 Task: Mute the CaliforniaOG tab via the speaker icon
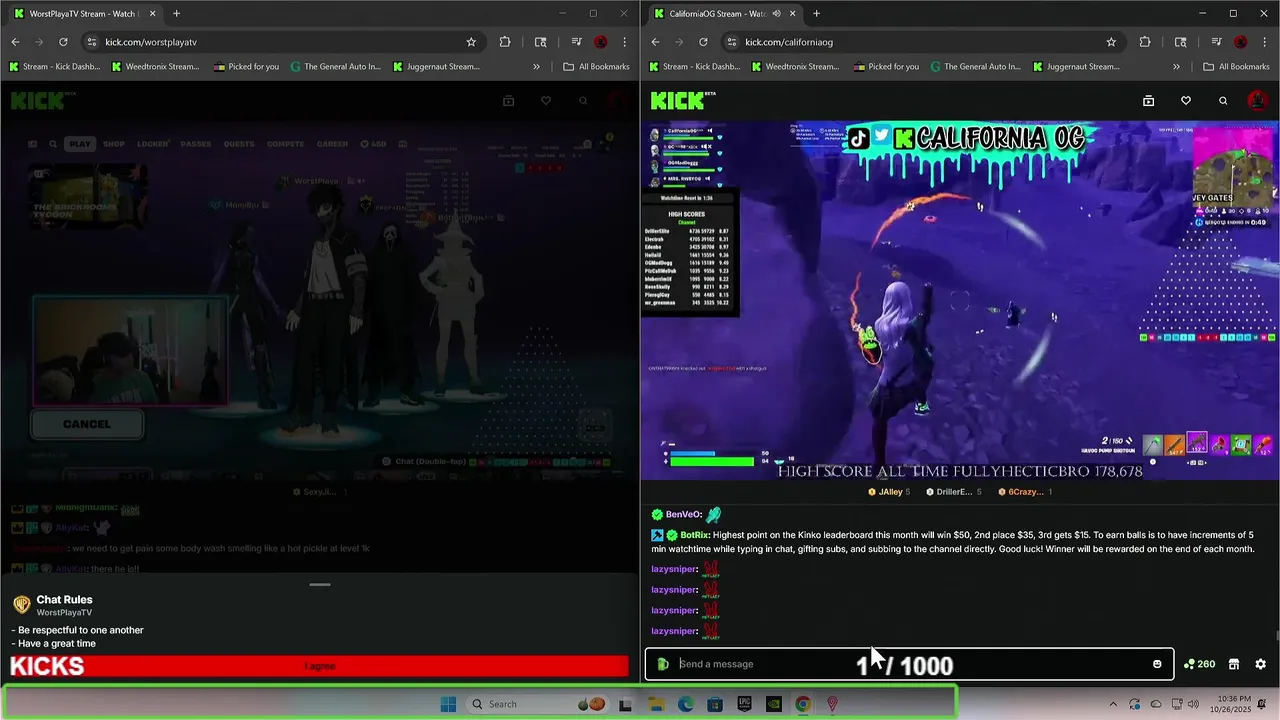777,14
